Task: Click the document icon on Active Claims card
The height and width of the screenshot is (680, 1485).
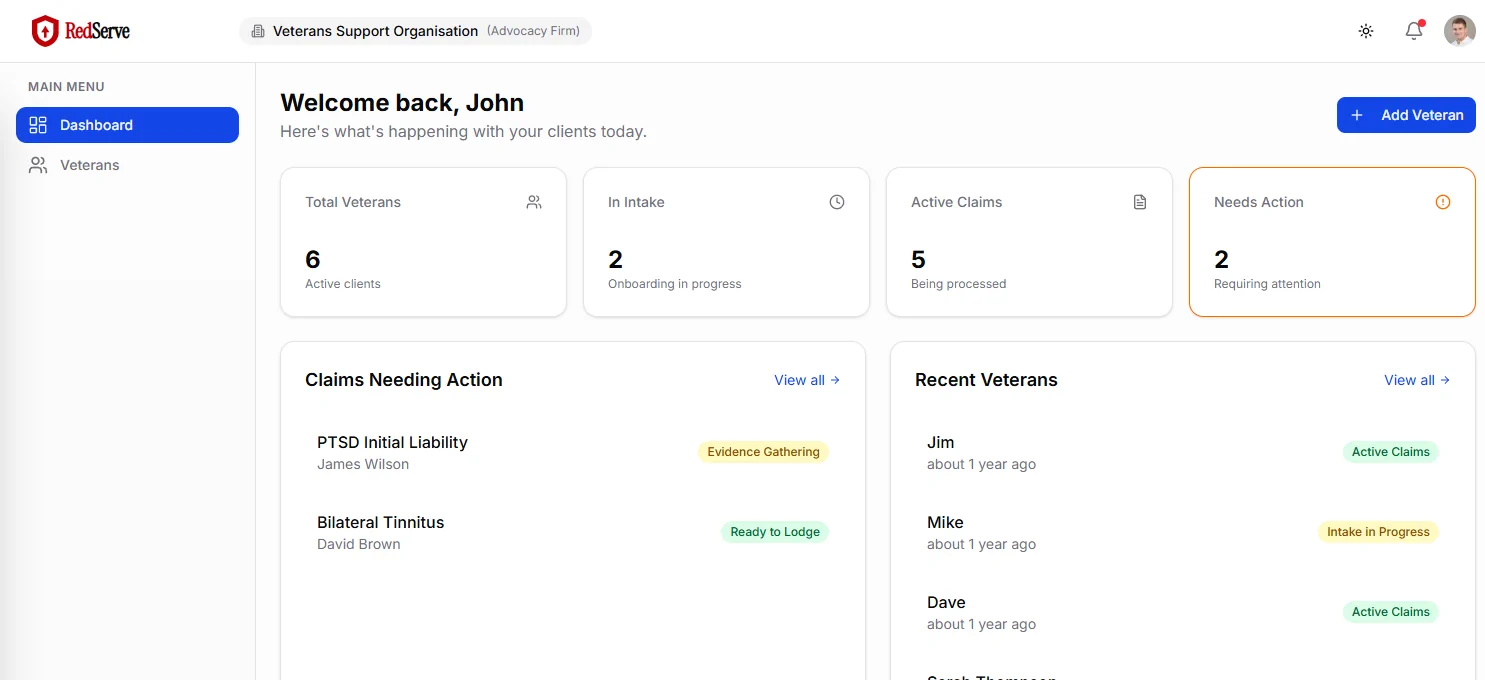Action: click(x=1140, y=202)
